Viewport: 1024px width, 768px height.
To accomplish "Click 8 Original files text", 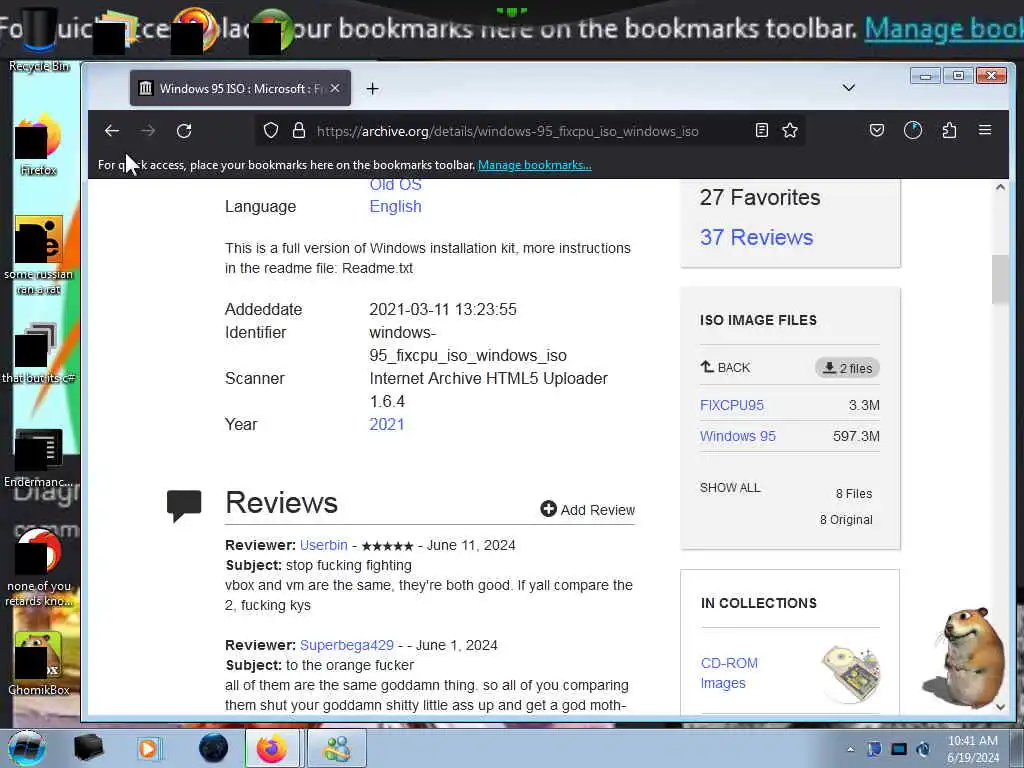I will 846,520.
